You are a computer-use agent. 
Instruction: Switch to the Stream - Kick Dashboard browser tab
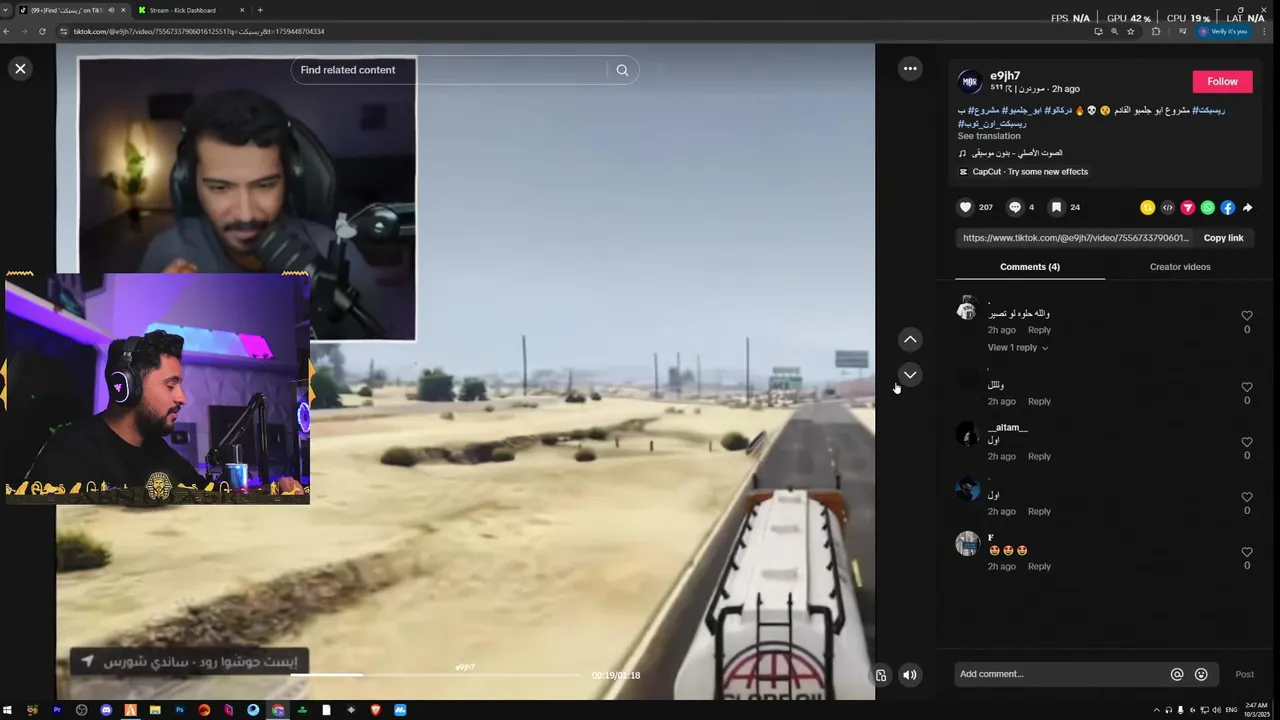pyautogui.click(x=190, y=10)
